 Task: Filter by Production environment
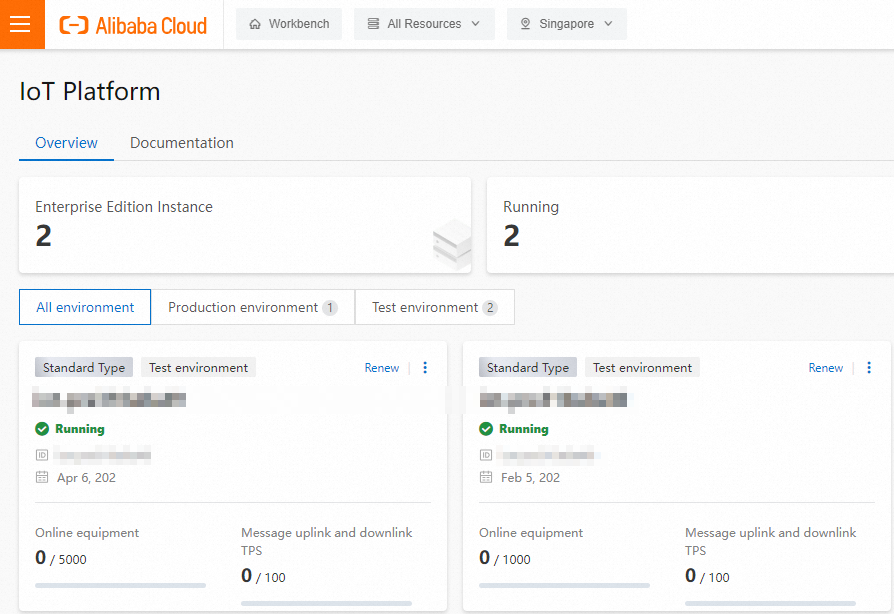click(253, 307)
